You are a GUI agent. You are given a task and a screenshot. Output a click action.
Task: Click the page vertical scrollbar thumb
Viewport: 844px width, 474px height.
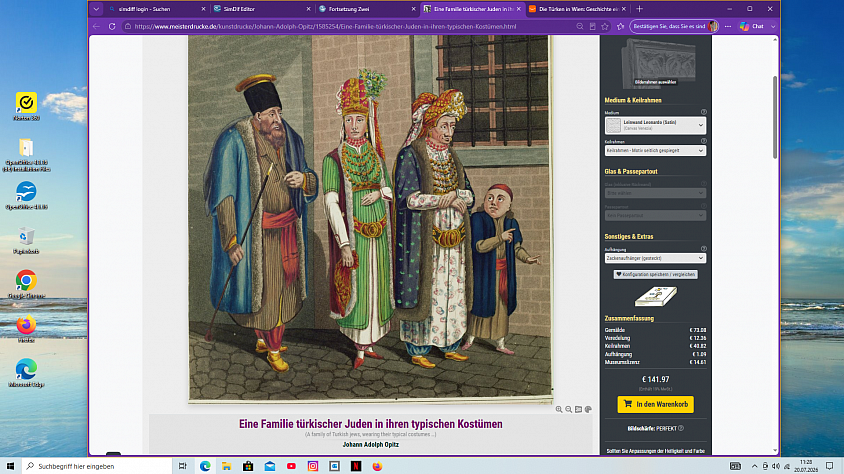(x=775, y=117)
